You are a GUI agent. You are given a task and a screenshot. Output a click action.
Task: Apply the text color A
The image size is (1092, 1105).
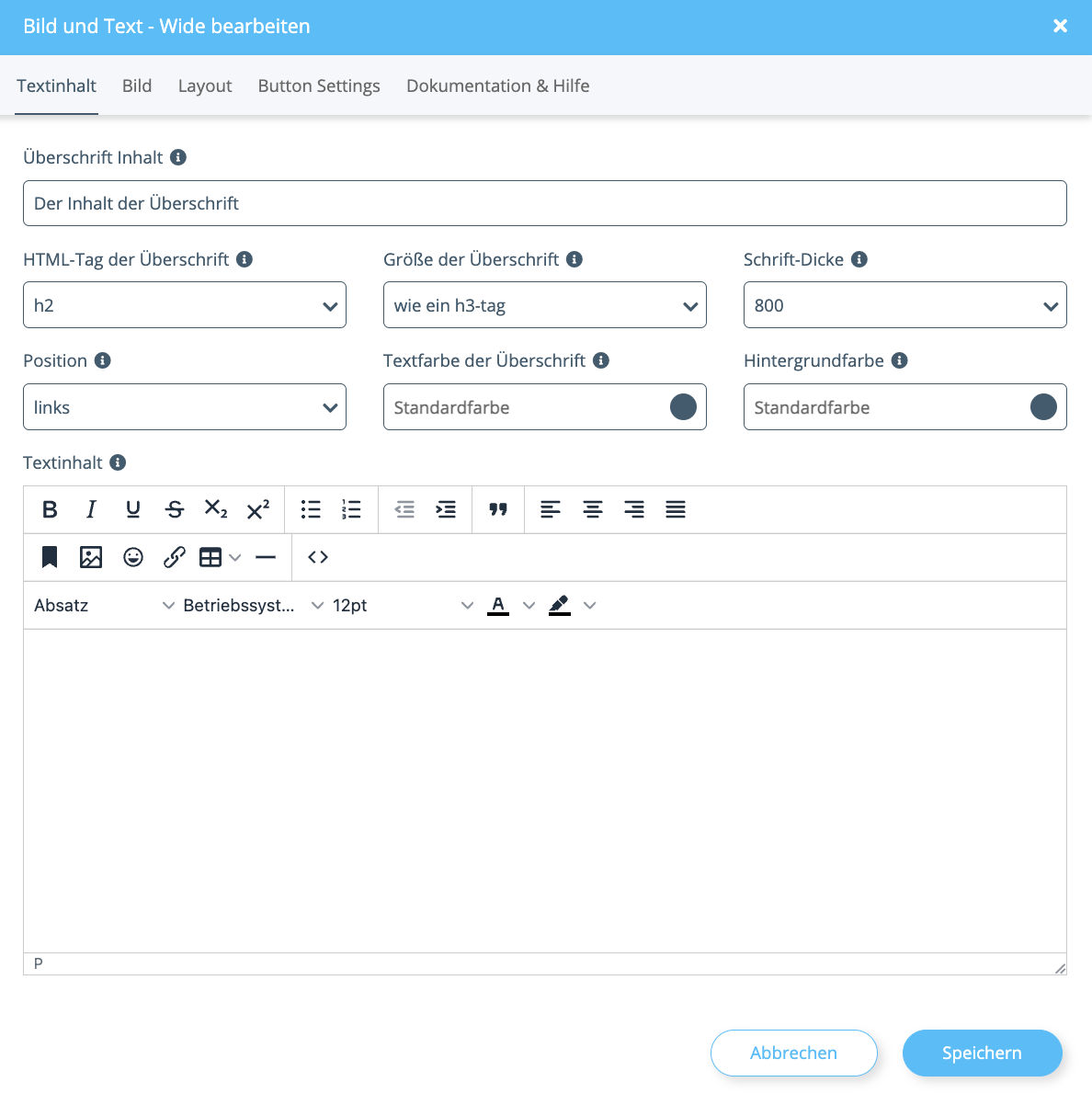498,605
